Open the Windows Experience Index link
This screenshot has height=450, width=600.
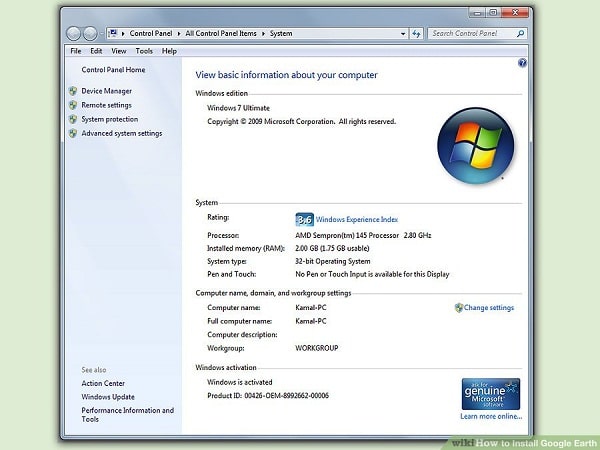pos(357,219)
